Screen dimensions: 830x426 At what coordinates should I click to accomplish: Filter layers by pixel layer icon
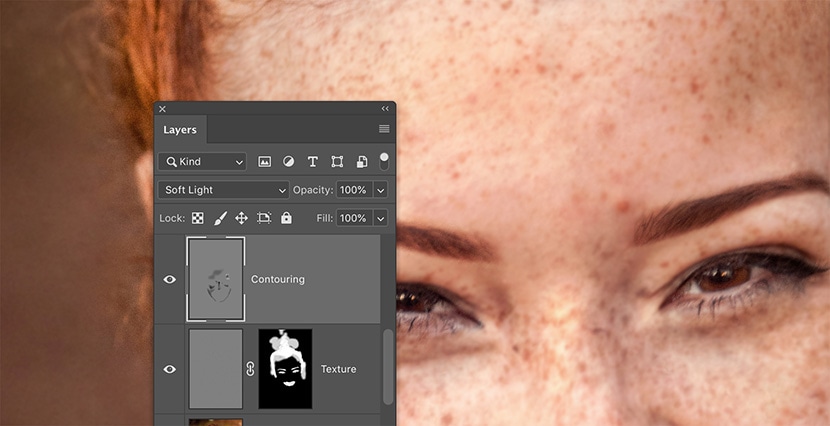265,161
